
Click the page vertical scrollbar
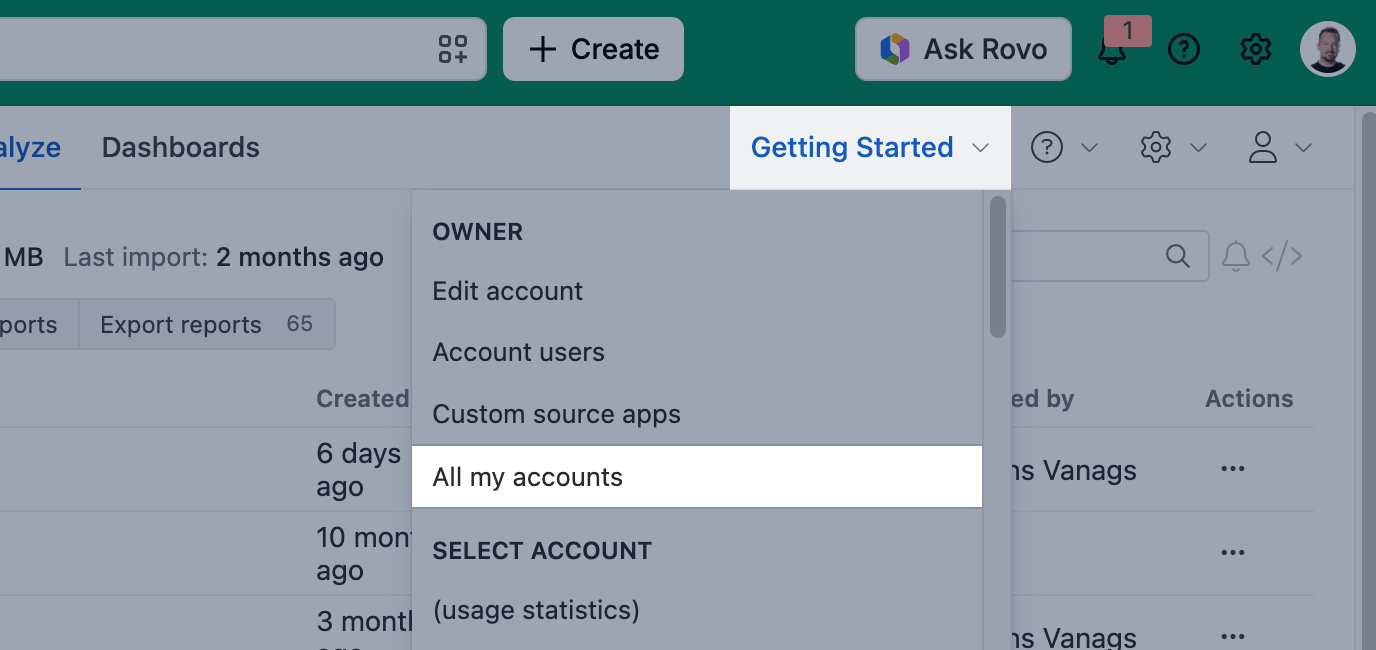pyautogui.click(x=1369, y=380)
